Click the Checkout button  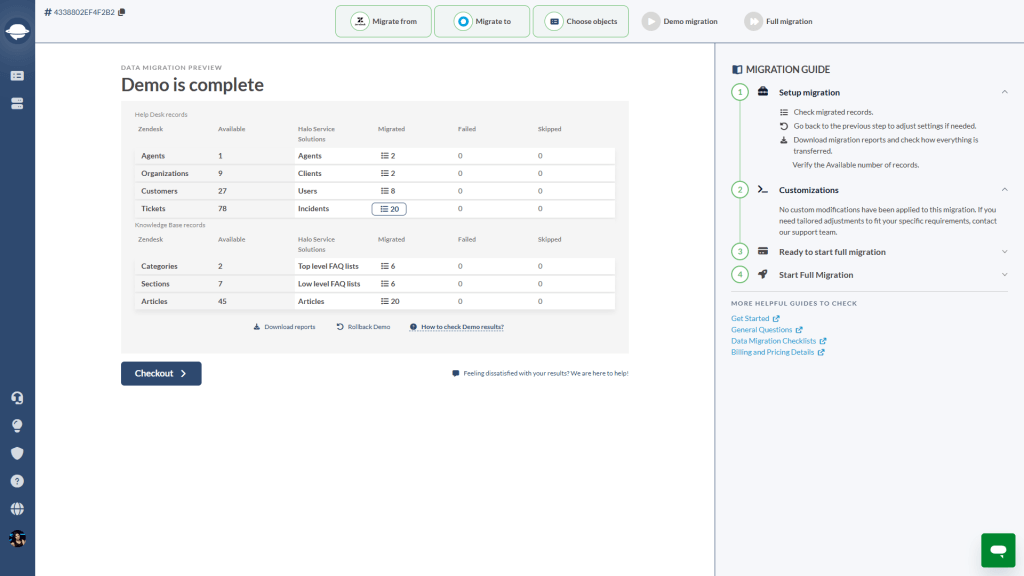(161, 374)
